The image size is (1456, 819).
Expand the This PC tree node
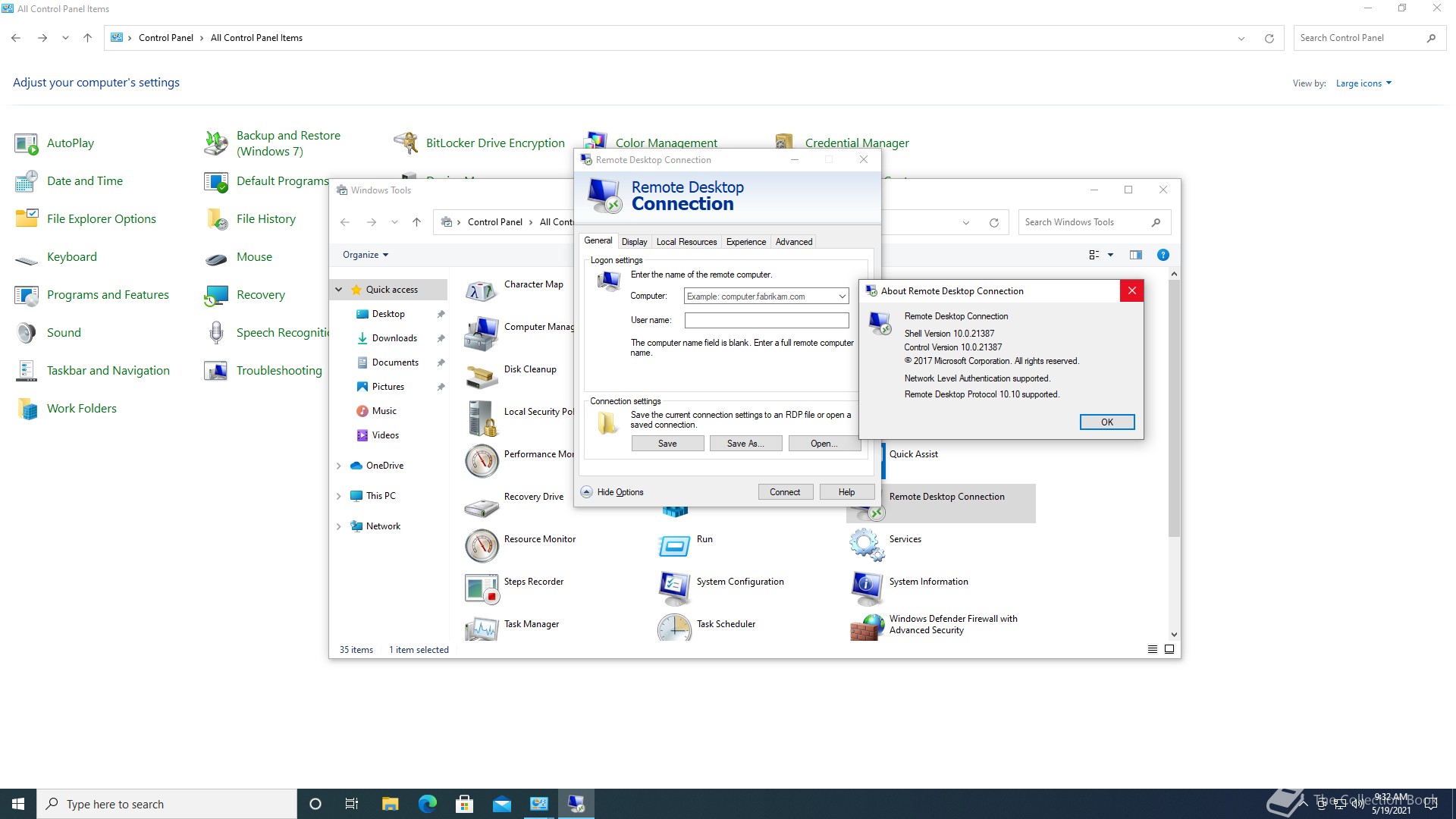[x=339, y=496]
